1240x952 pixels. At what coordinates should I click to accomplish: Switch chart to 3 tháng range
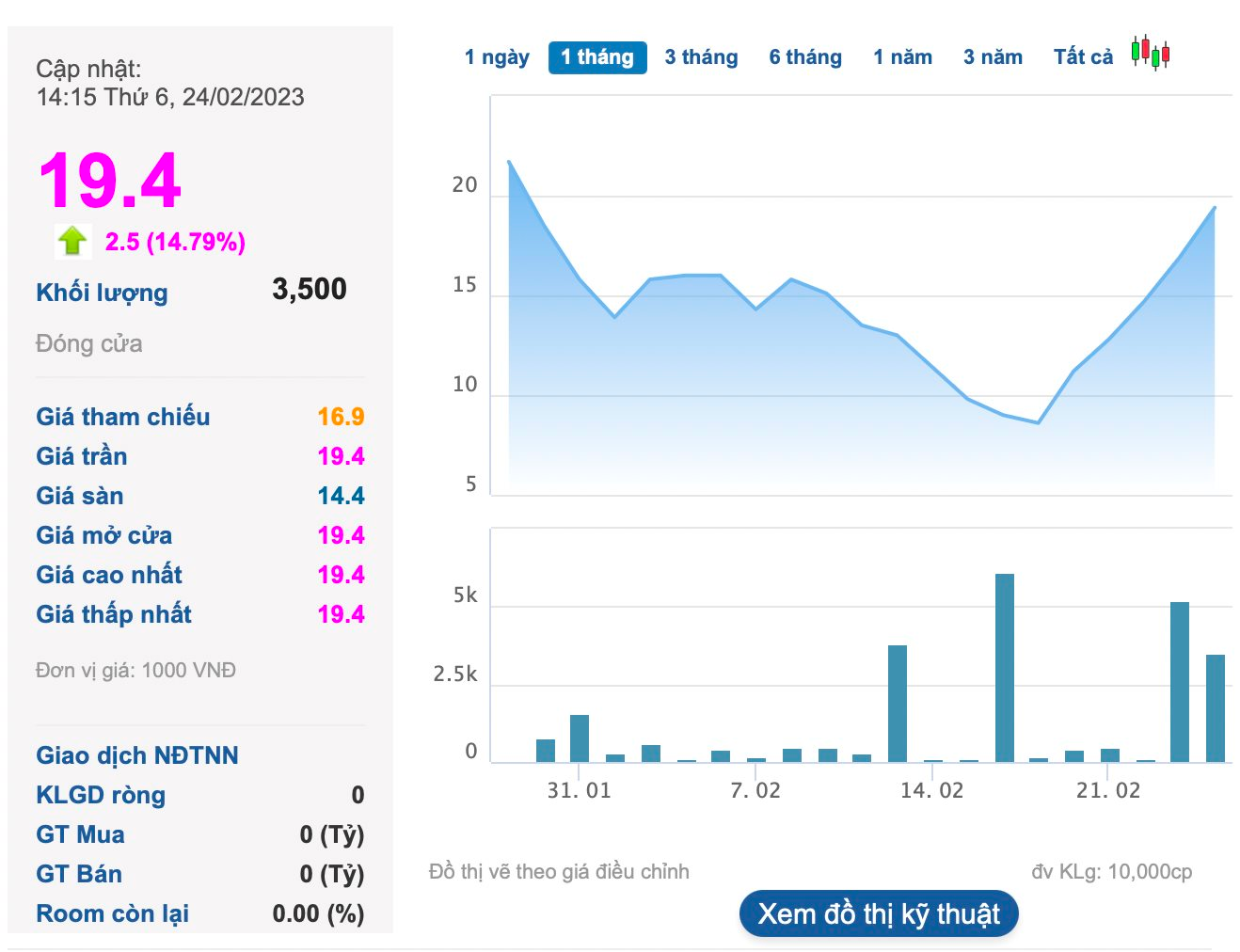click(701, 57)
